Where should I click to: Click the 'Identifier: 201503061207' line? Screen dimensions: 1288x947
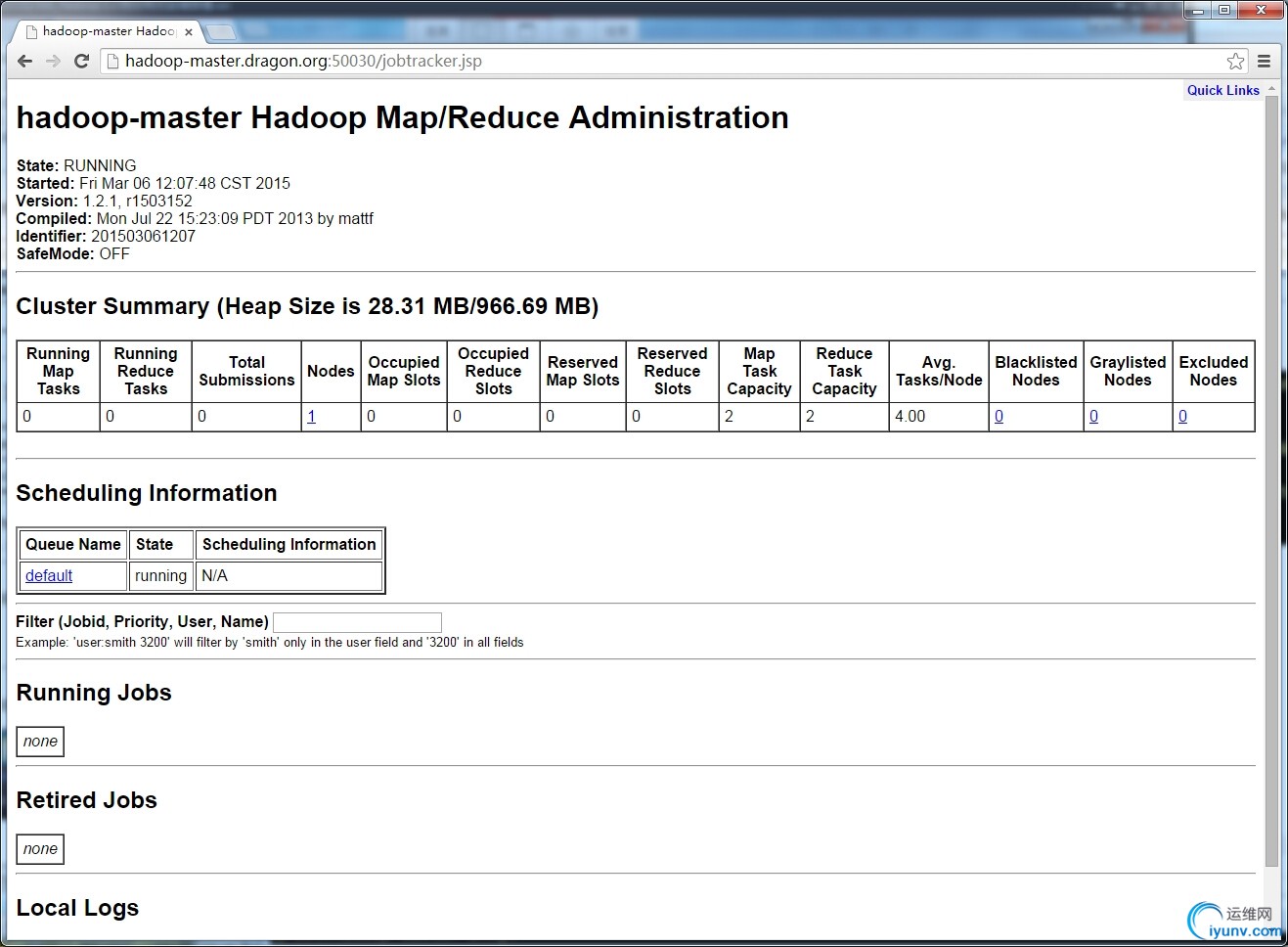pyautogui.click(x=106, y=236)
